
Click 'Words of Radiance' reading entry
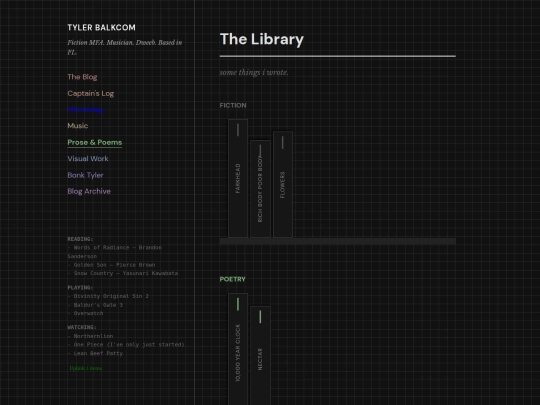pos(115,252)
